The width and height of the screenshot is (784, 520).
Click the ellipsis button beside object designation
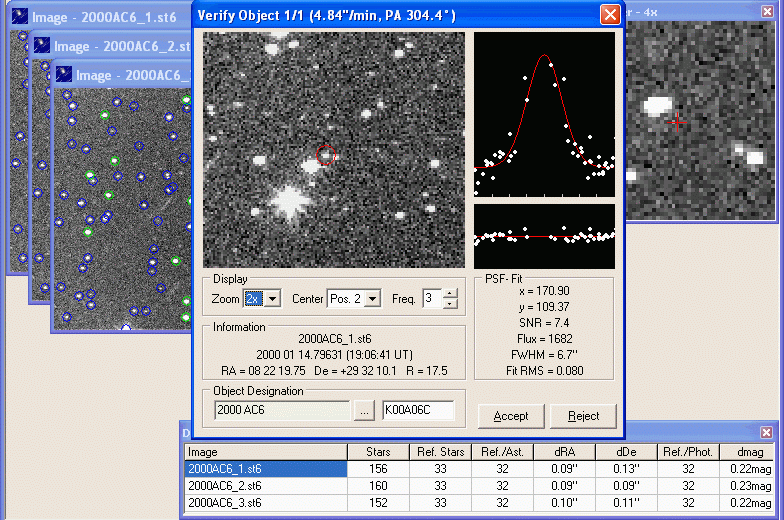coord(364,410)
